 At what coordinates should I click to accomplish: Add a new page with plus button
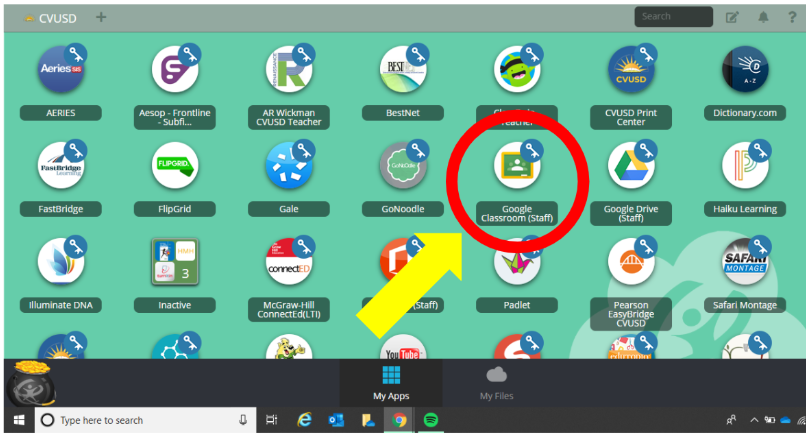(101, 17)
